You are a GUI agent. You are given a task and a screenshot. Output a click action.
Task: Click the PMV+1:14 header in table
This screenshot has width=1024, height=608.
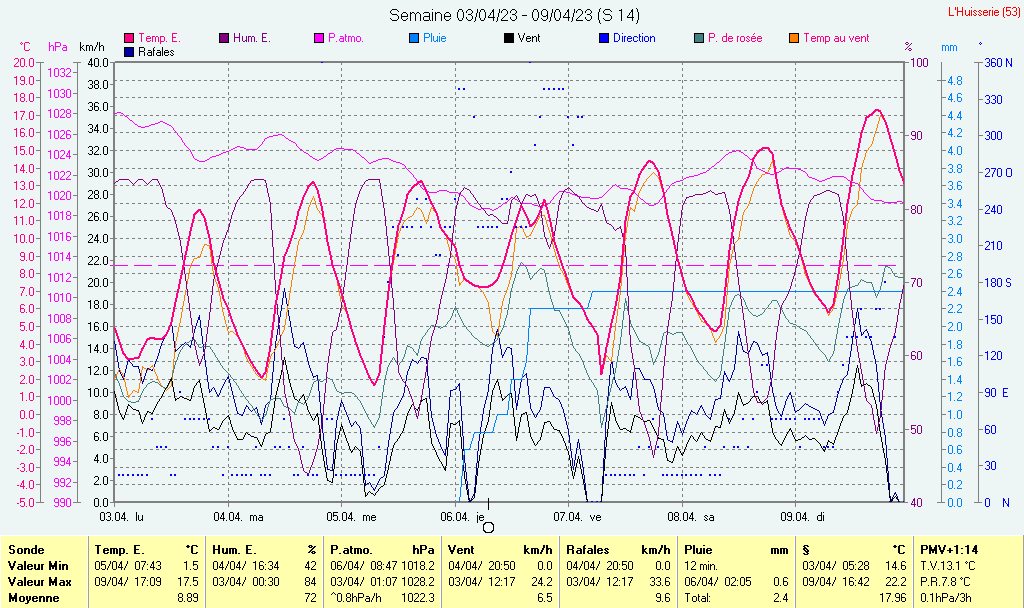(949, 550)
